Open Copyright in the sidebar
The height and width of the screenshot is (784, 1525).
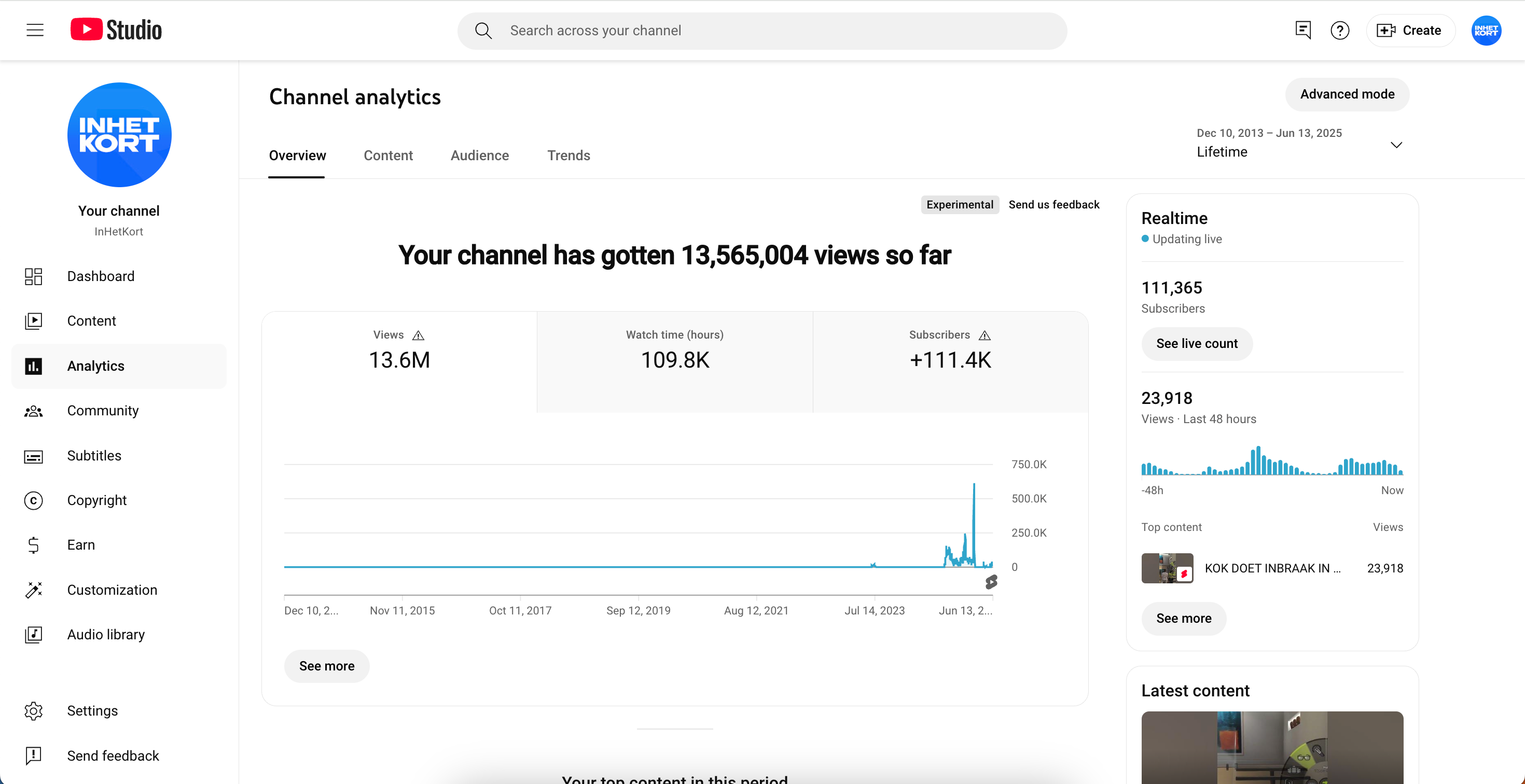tap(119, 500)
